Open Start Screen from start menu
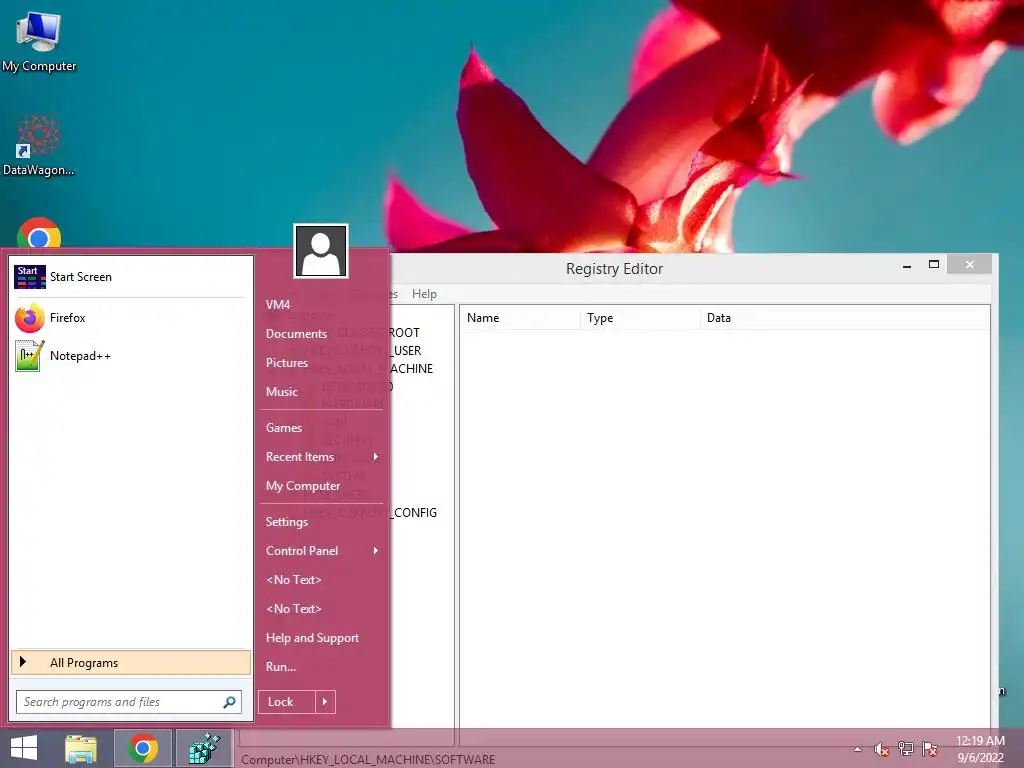This screenshot has height=768, width=1024. pyautogui.click(x=131, y=277)
